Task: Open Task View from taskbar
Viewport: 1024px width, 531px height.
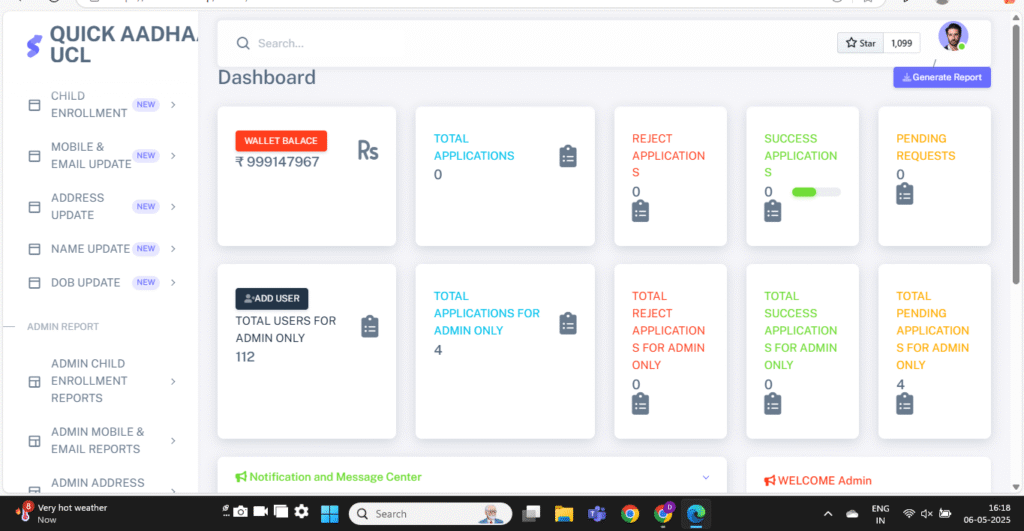Action: (x=531, y=514)
